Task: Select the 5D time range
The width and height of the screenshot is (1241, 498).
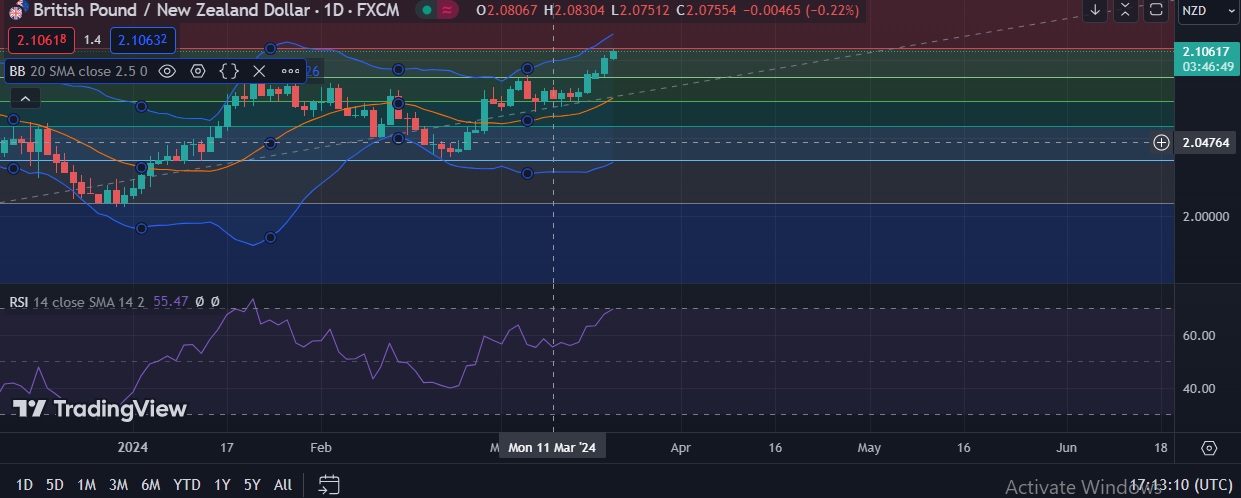Action: click(x=55, y=485)
